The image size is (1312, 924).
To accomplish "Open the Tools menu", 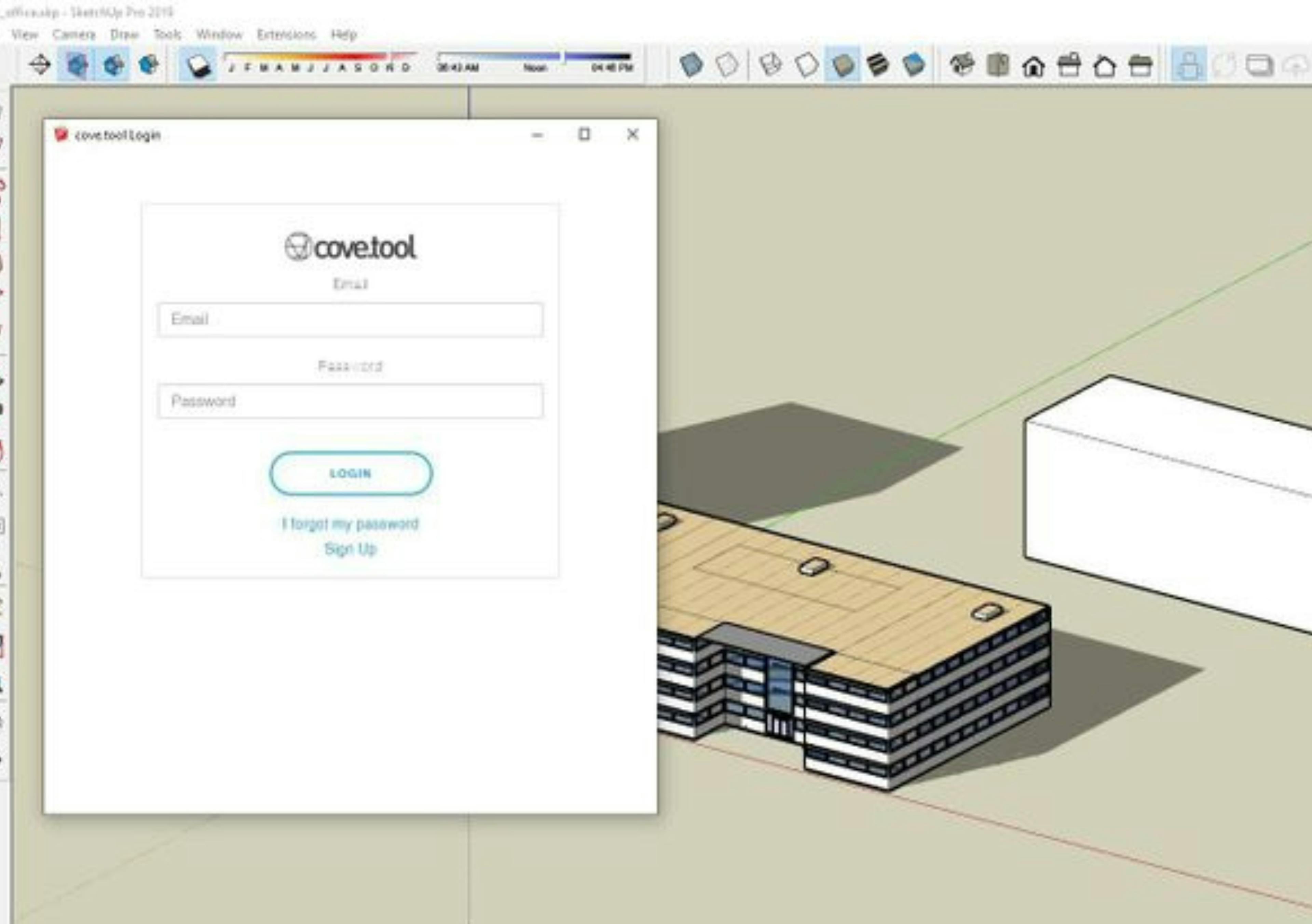I will point(167,34).
